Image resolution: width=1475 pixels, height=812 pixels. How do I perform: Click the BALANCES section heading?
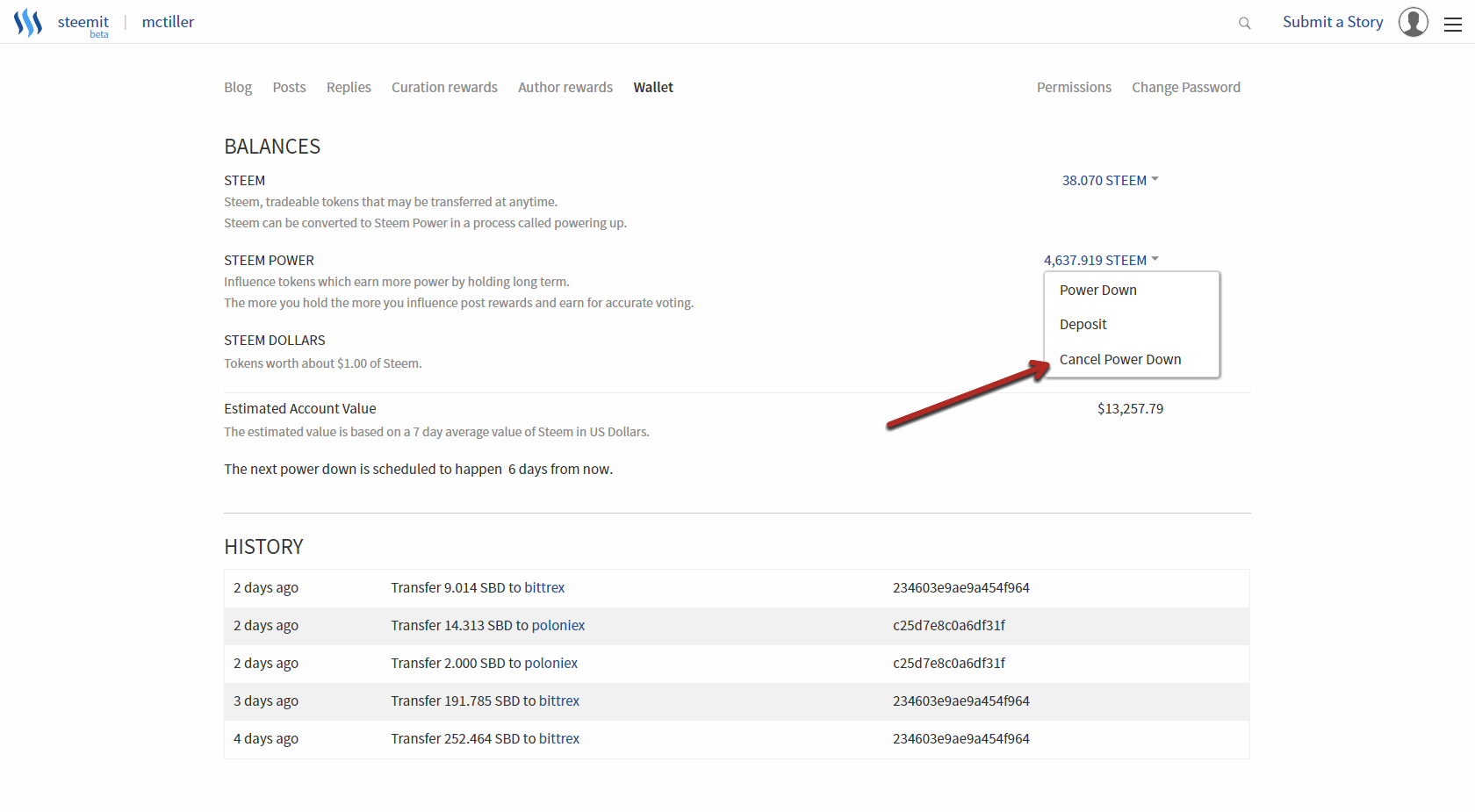pos(272,147)
